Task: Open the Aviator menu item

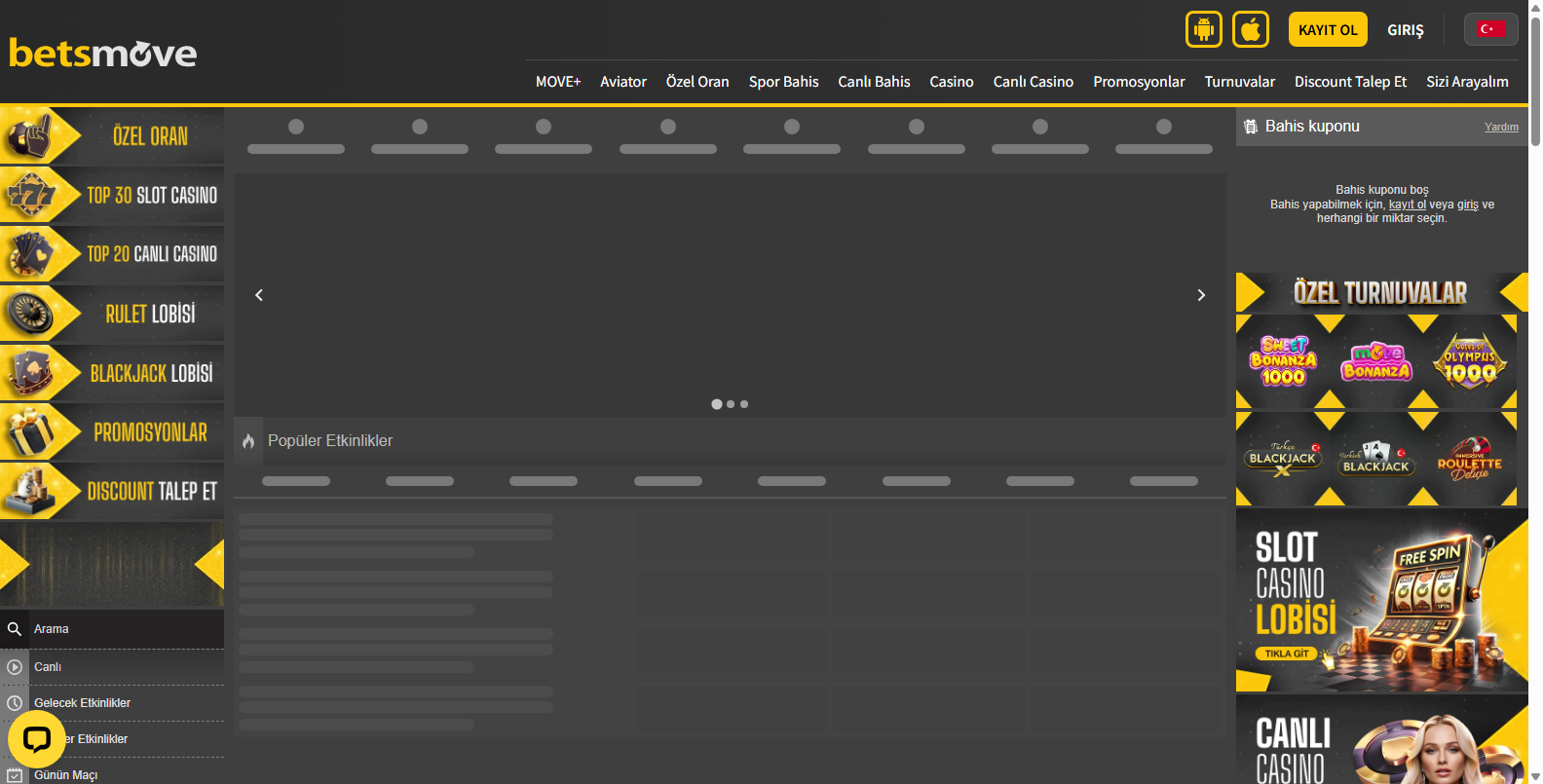Action: (x=623, y=82)
